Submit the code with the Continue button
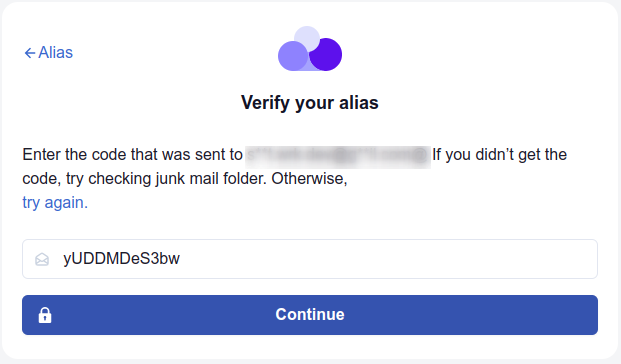The height and width of the screenshot is (364, 621). 310,315
